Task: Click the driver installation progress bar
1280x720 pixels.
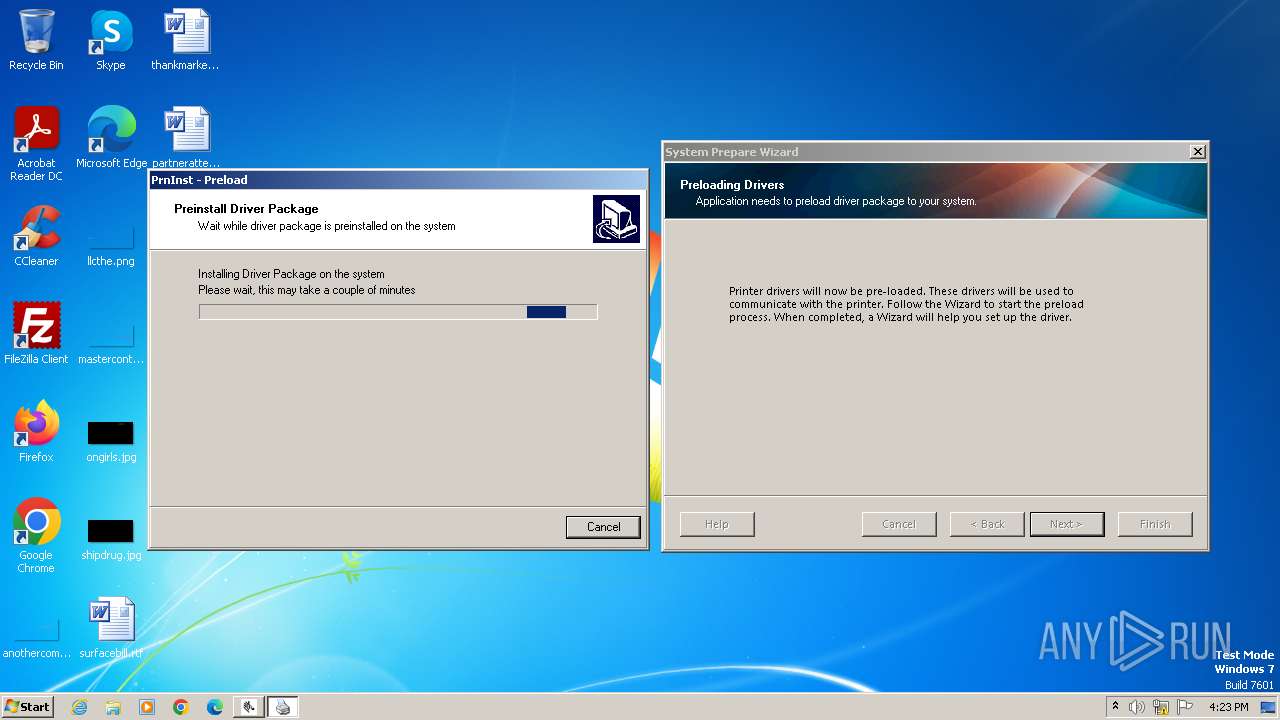Action: click(x=398, y=312)
